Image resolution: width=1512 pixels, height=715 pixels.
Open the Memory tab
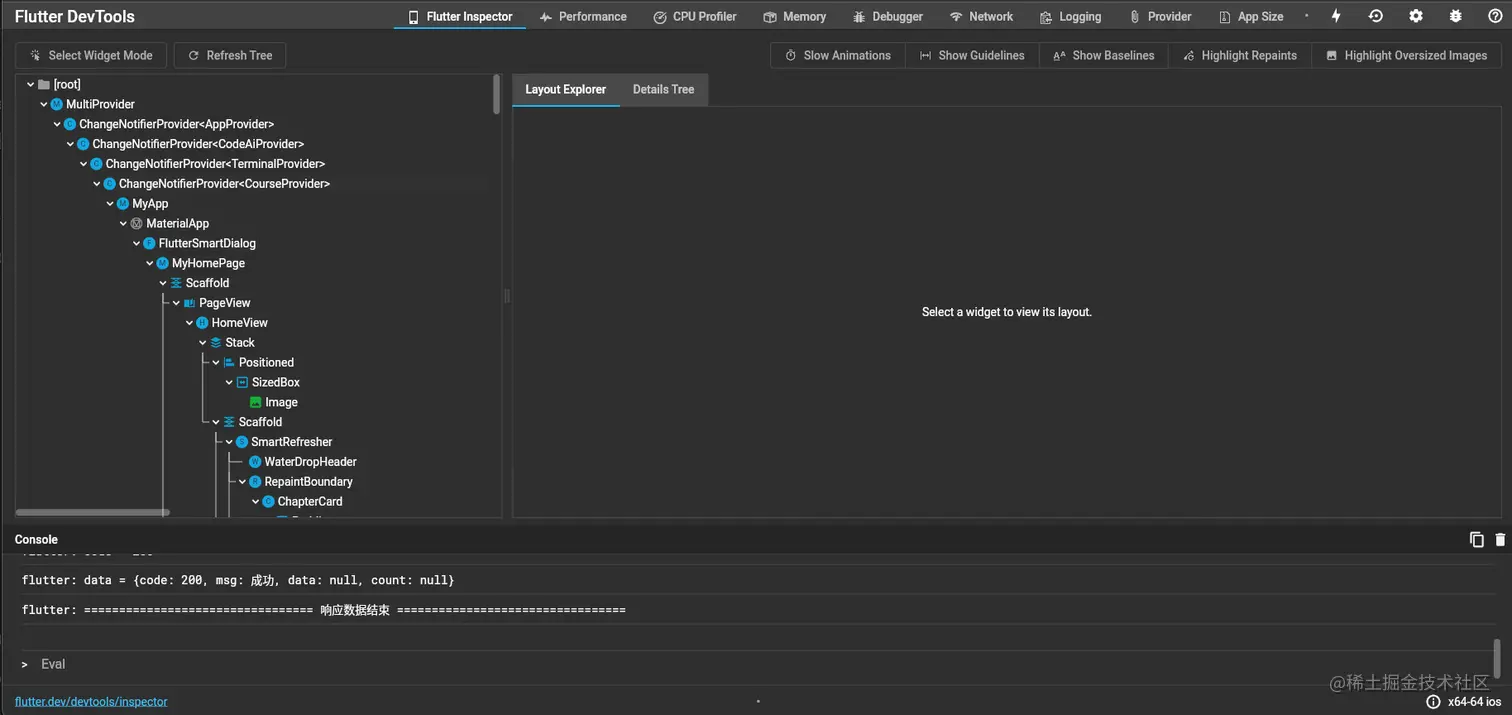(x=795, y=16)
